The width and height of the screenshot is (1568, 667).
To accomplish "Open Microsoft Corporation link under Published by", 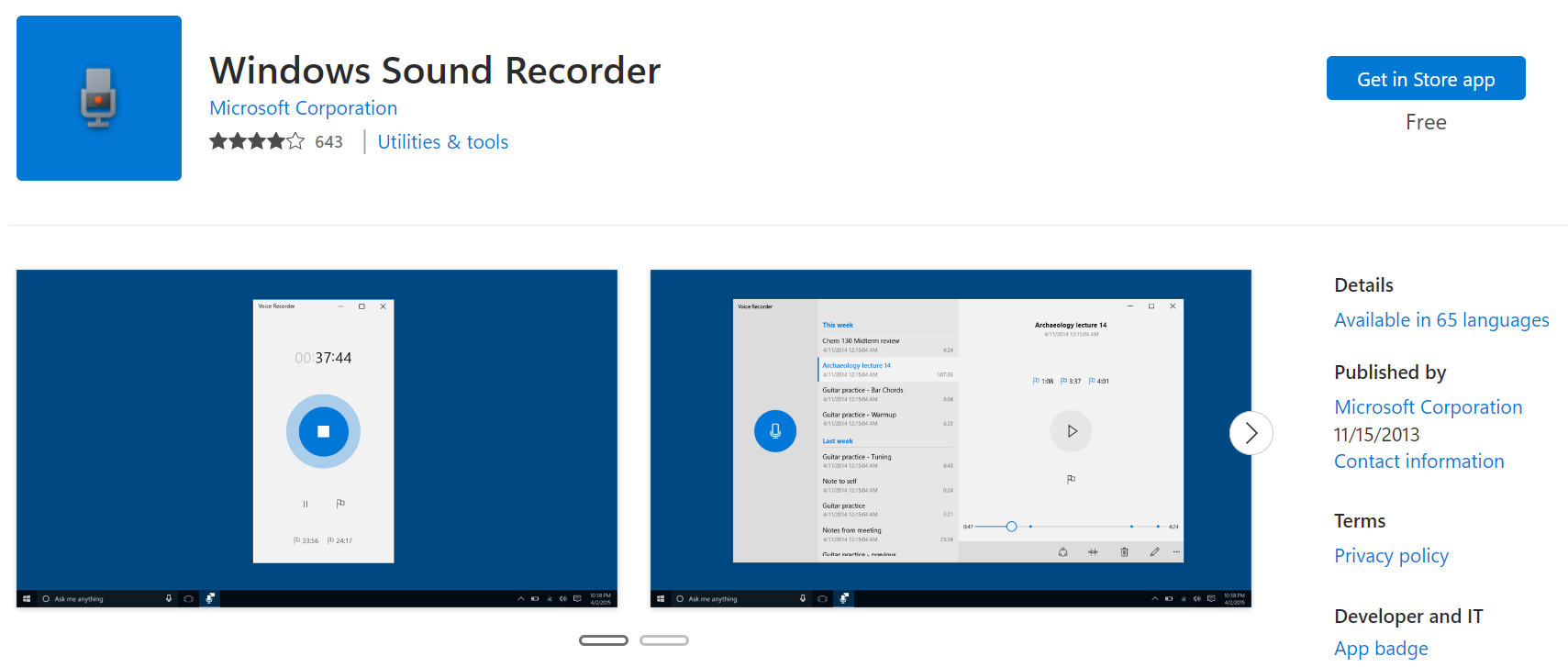I will coord(1428,407).
